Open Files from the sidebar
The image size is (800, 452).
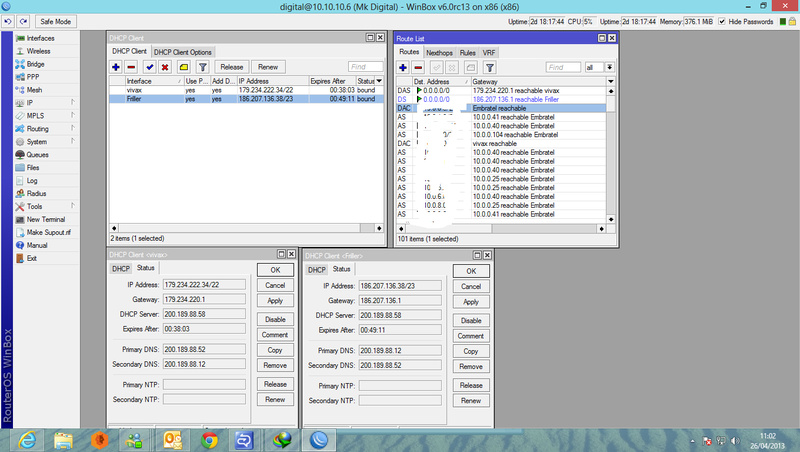(33, 167)
